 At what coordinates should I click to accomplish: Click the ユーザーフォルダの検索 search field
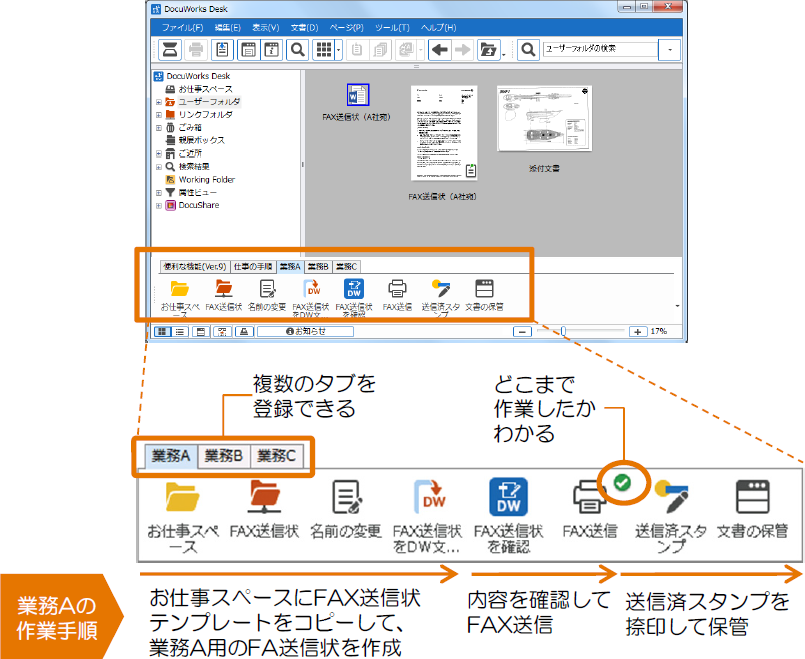(x=600, y=49)
